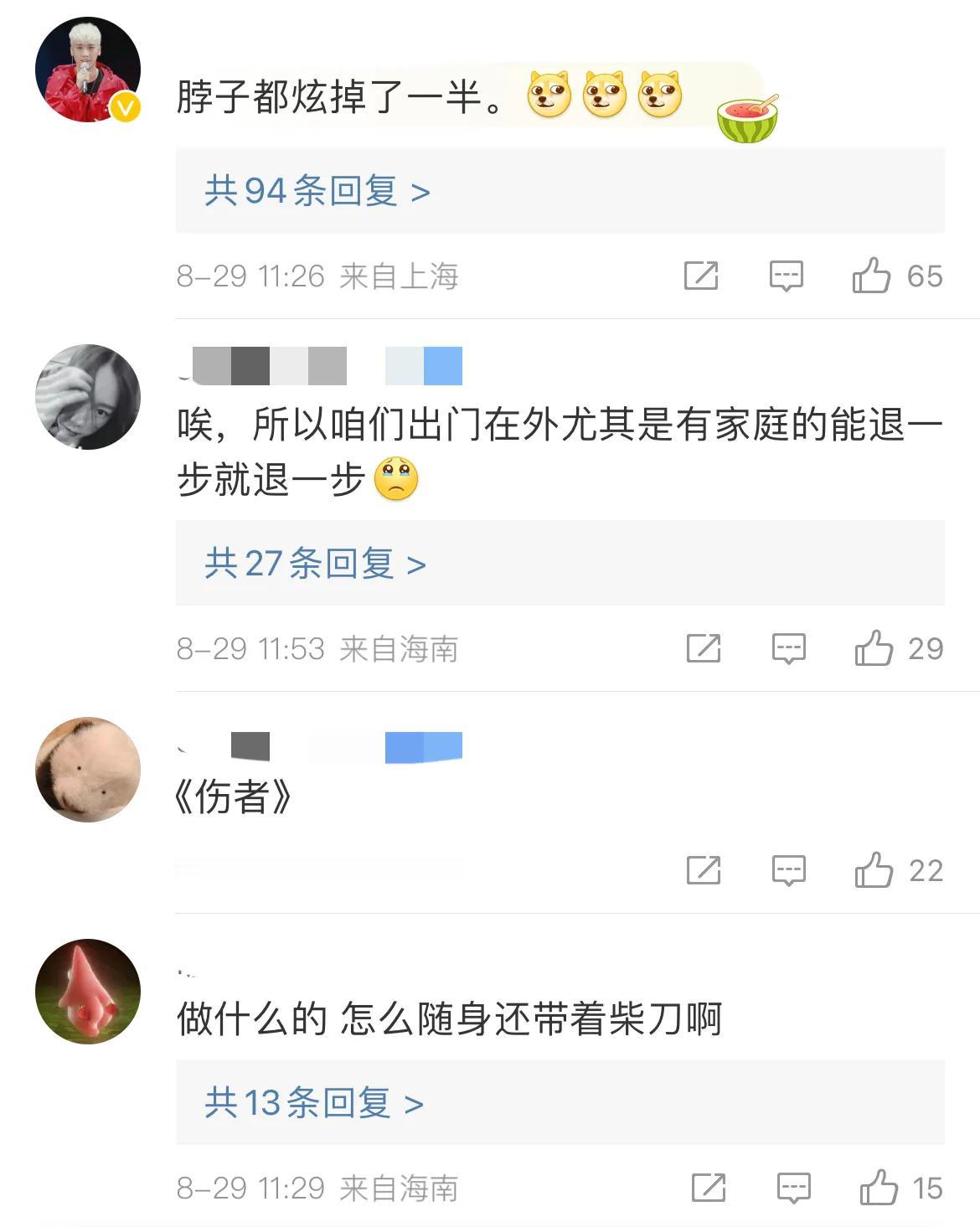
Task: Like the comment with 29 likes
Action: (x=874, y=647)
